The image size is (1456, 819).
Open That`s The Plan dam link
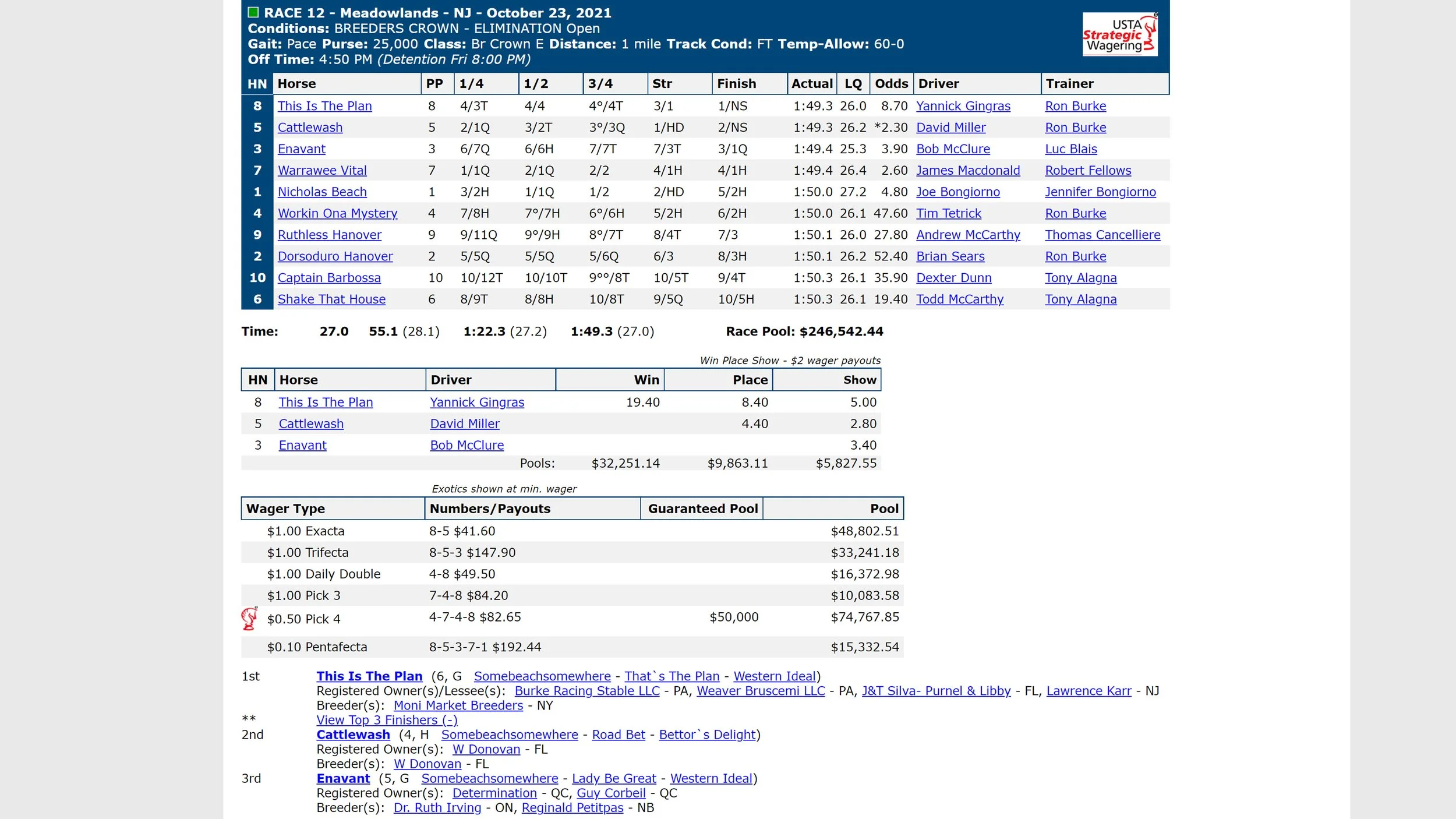pyautogui.click(x=672, y=676)
